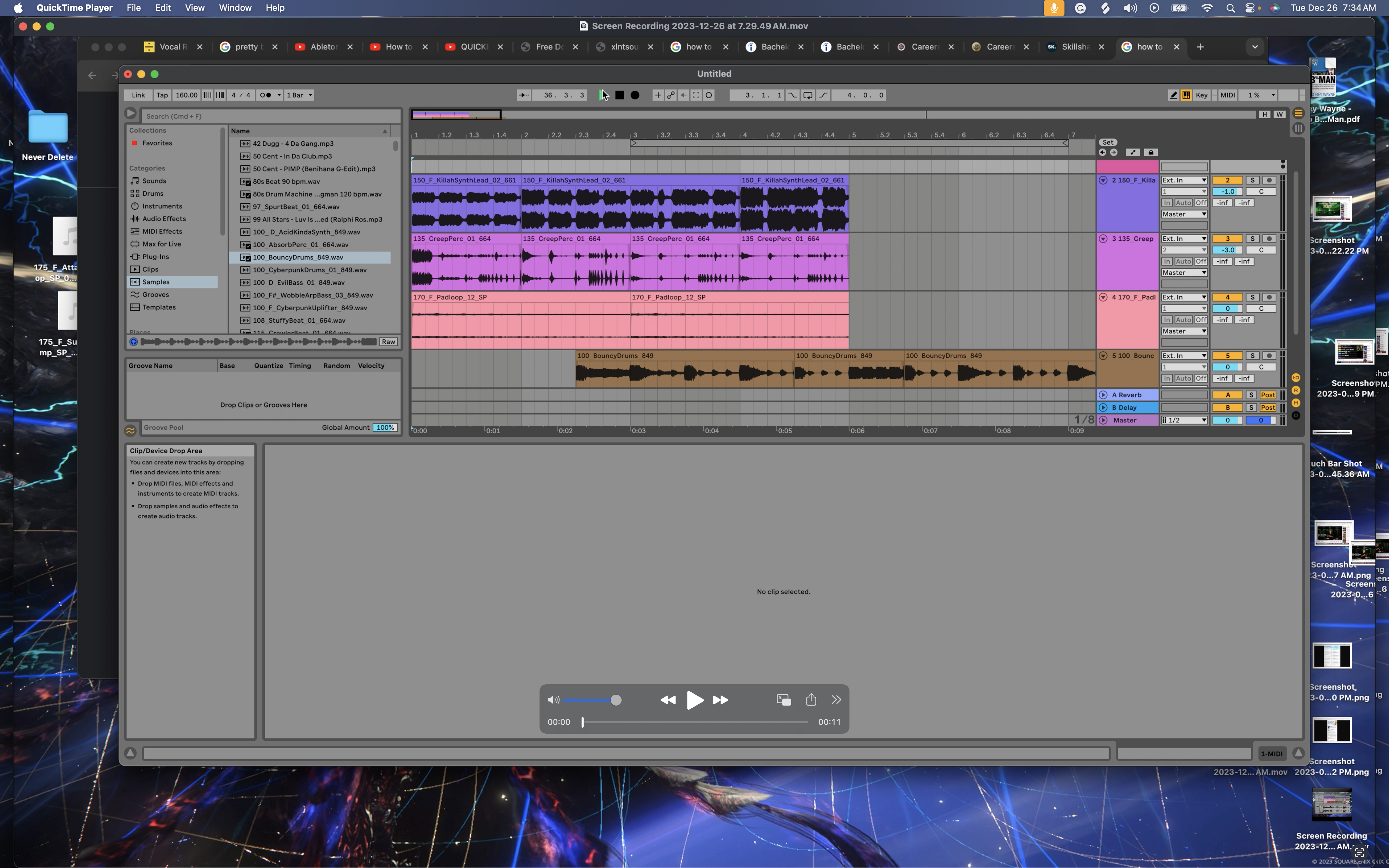Click the Info view triangle at bottom left
Image resolution: width=1389 pixels, height=868 pixels.
coord(130,753)
